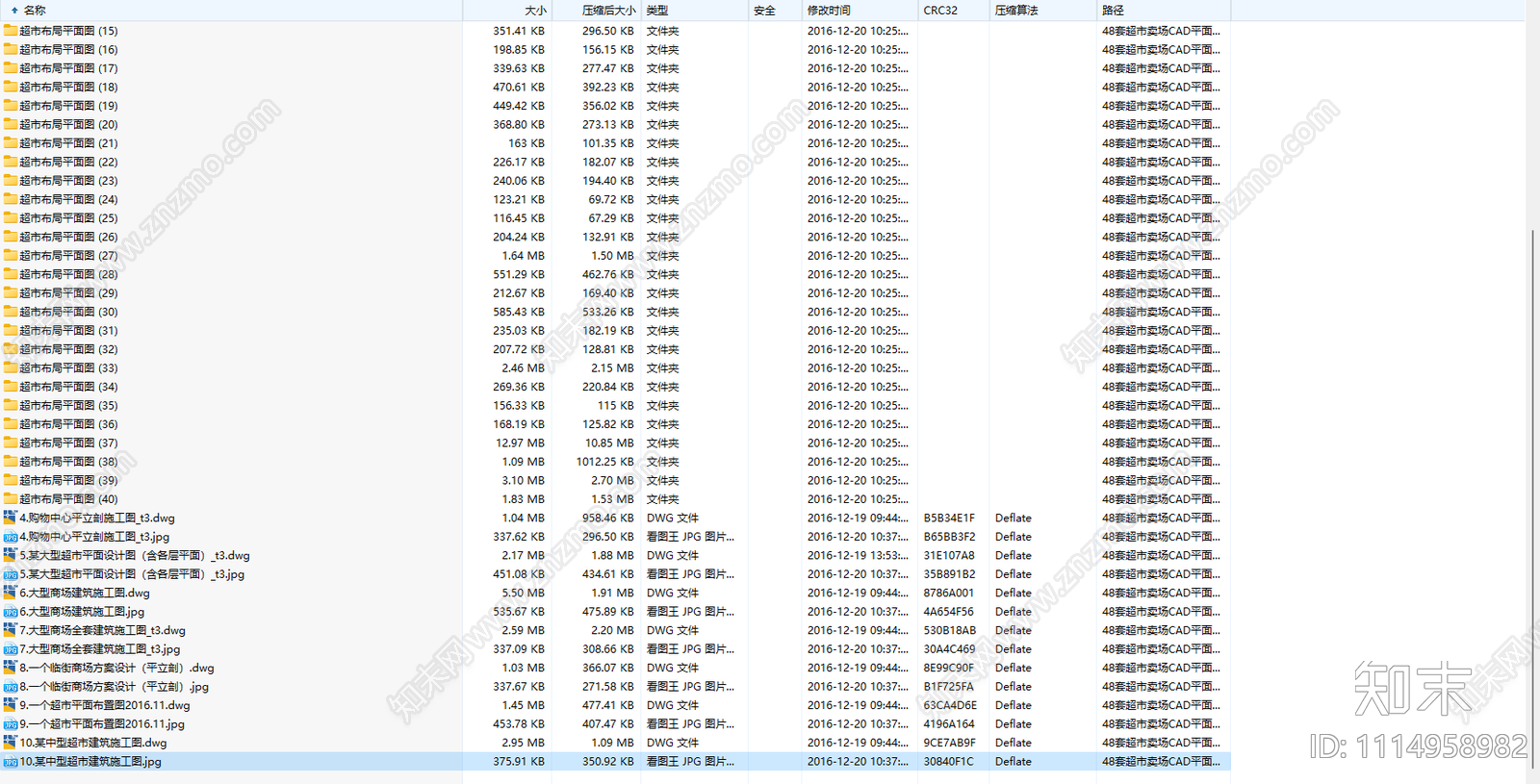This screenshot has width=1540, height=784.
Task: Click the folder icon of 超市布局平面图 (36)
Action: 11,424
